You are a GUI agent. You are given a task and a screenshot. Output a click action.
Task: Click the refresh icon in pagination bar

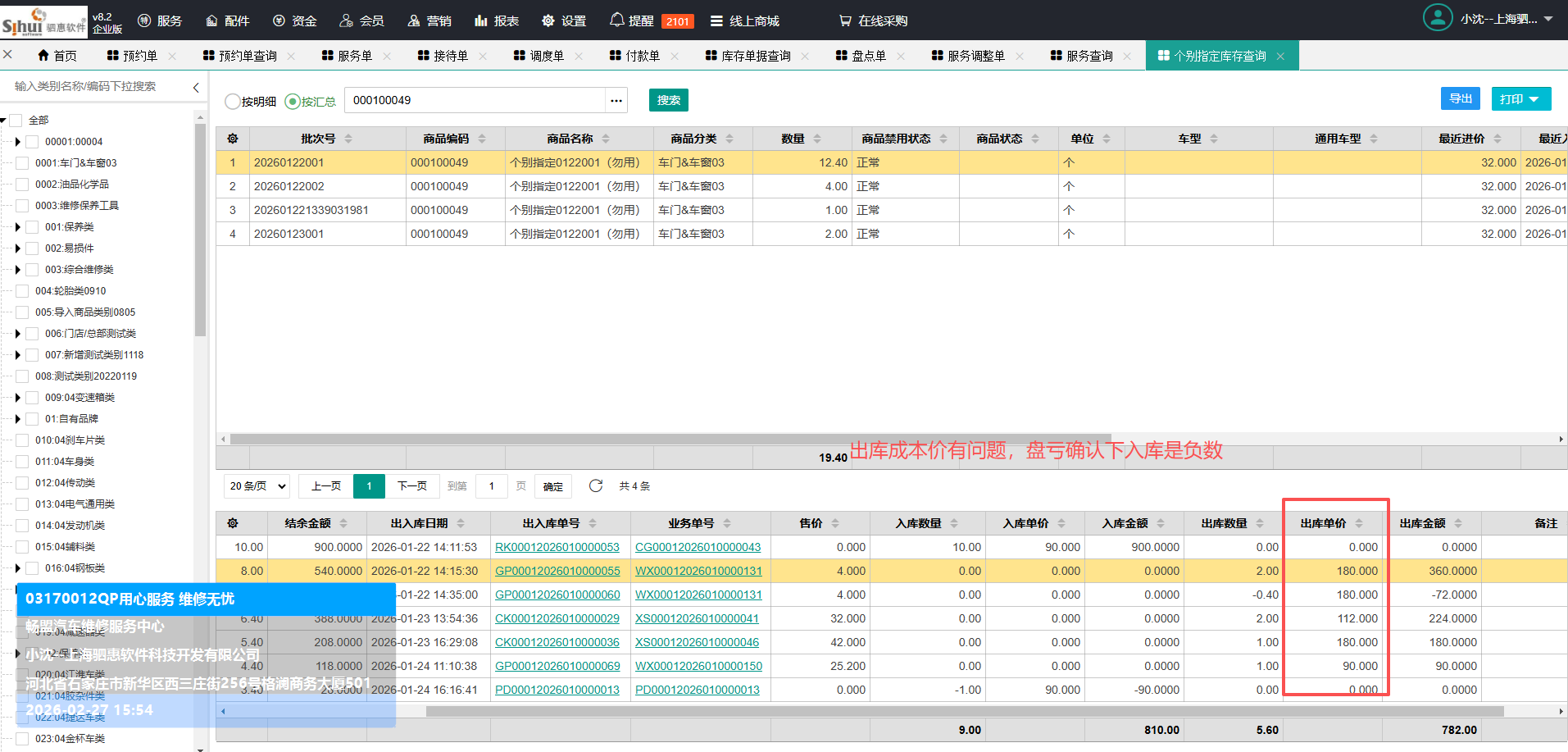(596, 485)
